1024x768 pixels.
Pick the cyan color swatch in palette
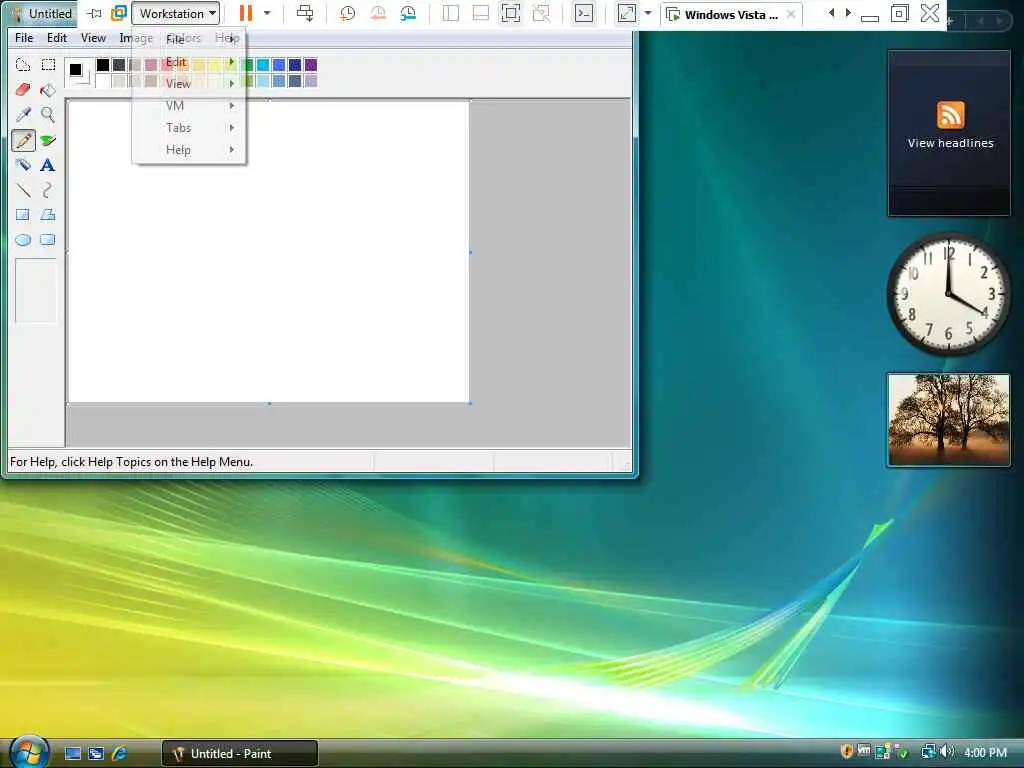(x=263, y=65)
